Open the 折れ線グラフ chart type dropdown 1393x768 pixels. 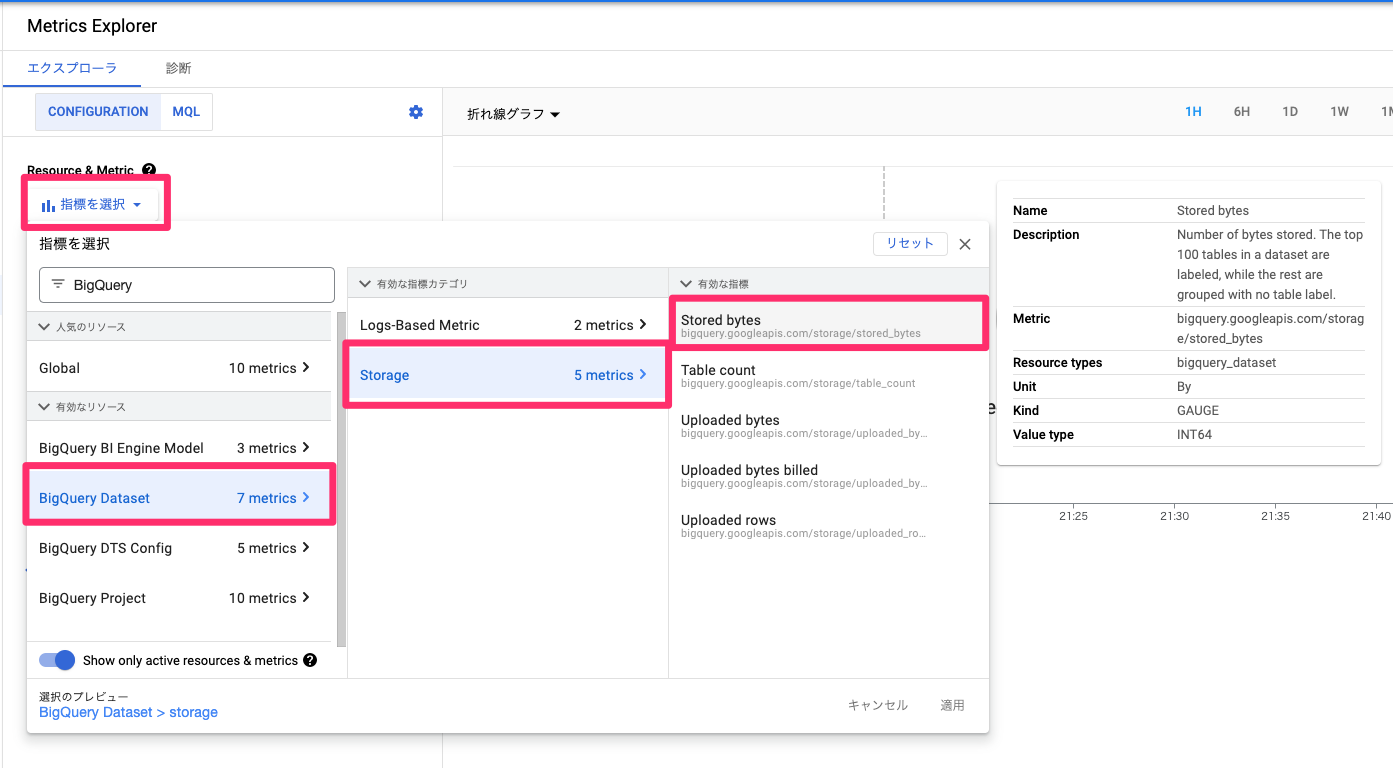[x=513, y=114]
